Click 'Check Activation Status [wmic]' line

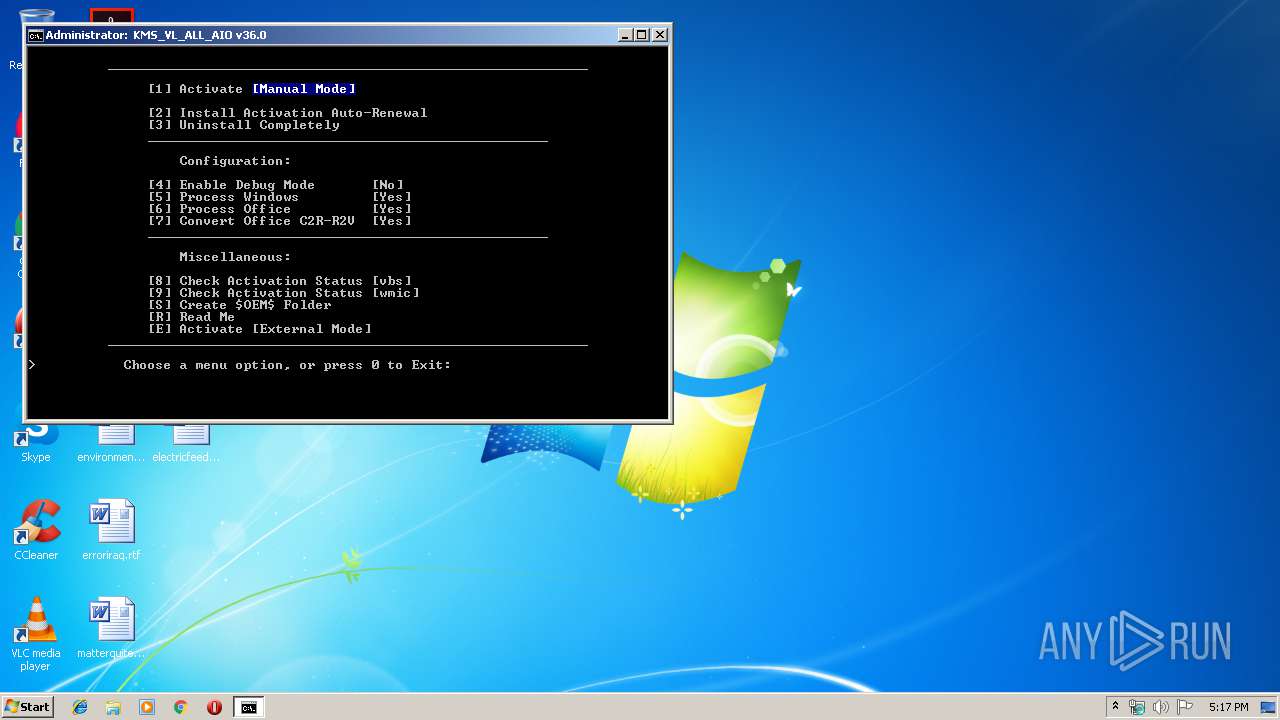click(284, 293)
